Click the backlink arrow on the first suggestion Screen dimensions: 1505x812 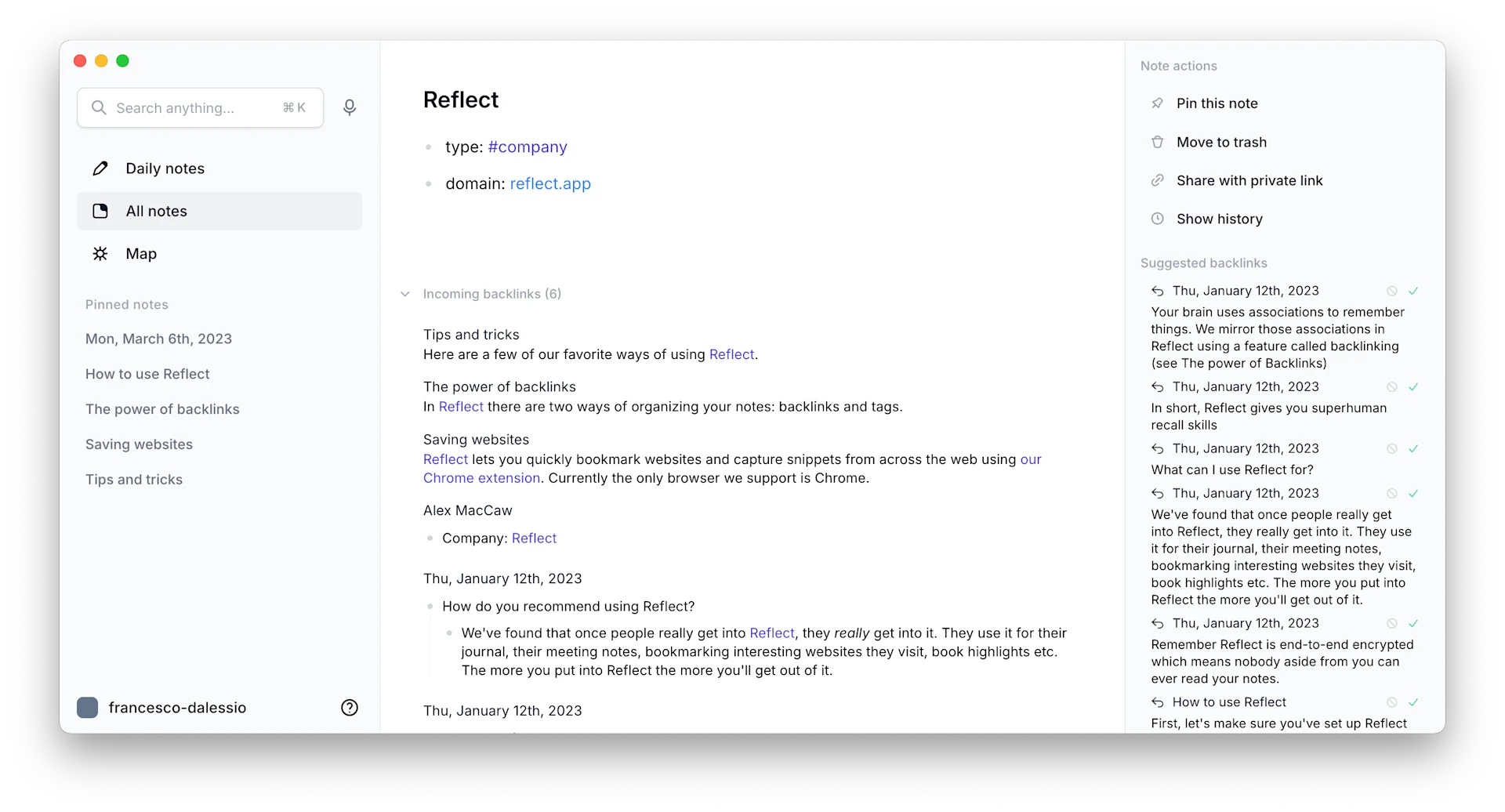click(x=1158, y=291)
